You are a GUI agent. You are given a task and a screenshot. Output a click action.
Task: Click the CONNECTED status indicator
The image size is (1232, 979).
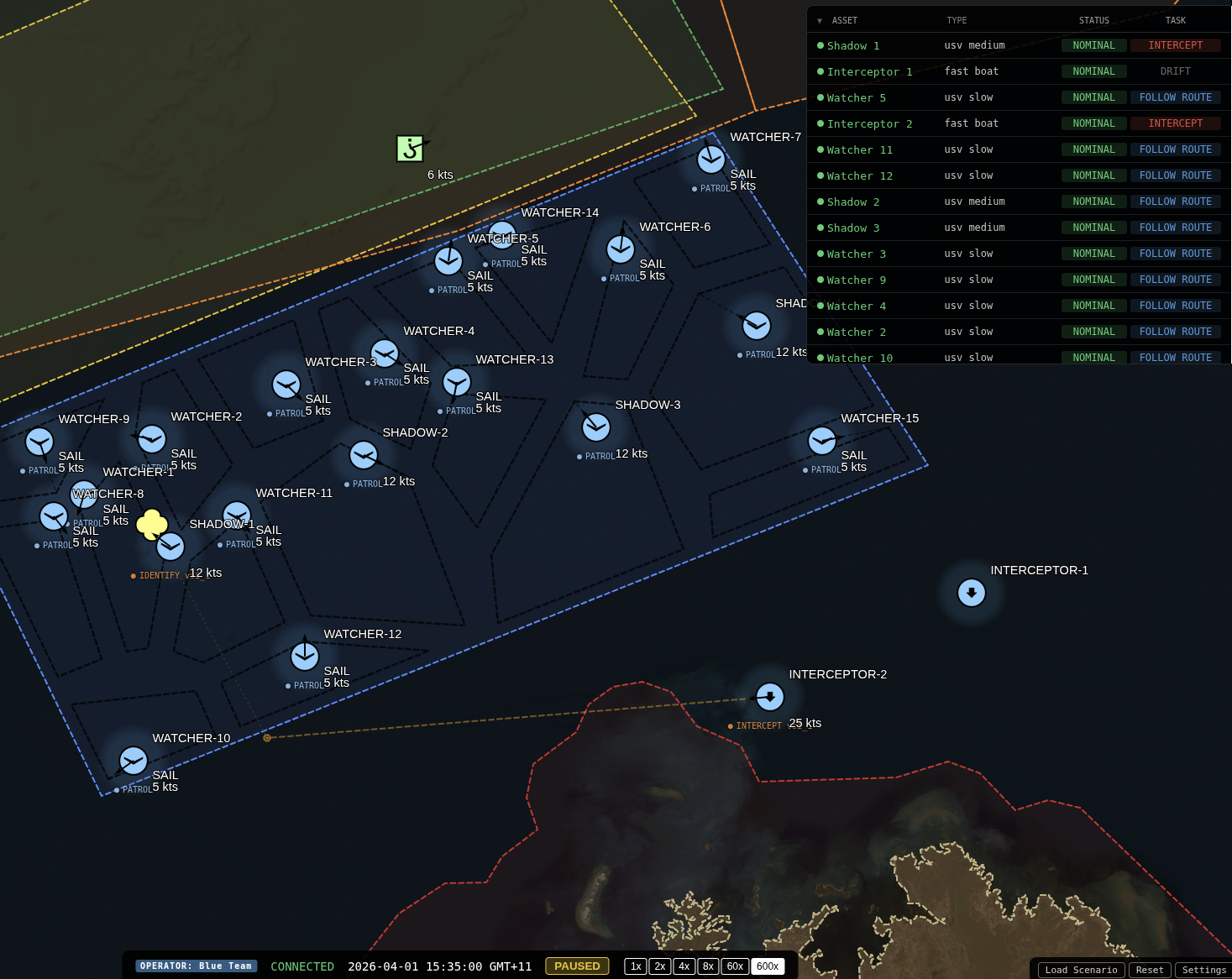pyautogui.click(x=302, y=966)
